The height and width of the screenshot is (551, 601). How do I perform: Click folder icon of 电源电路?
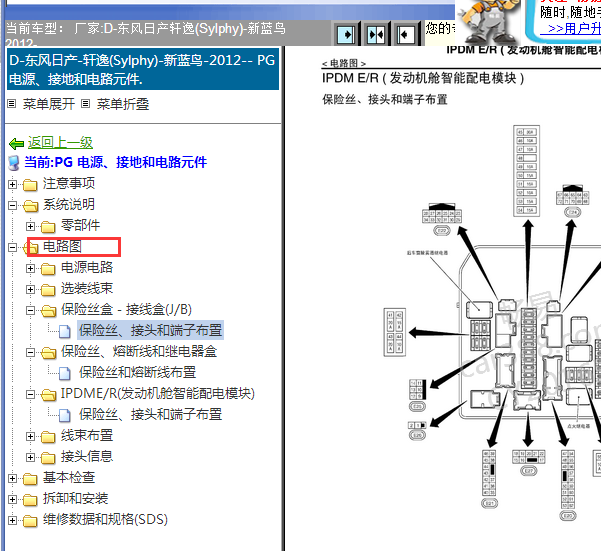click(48, 269)
